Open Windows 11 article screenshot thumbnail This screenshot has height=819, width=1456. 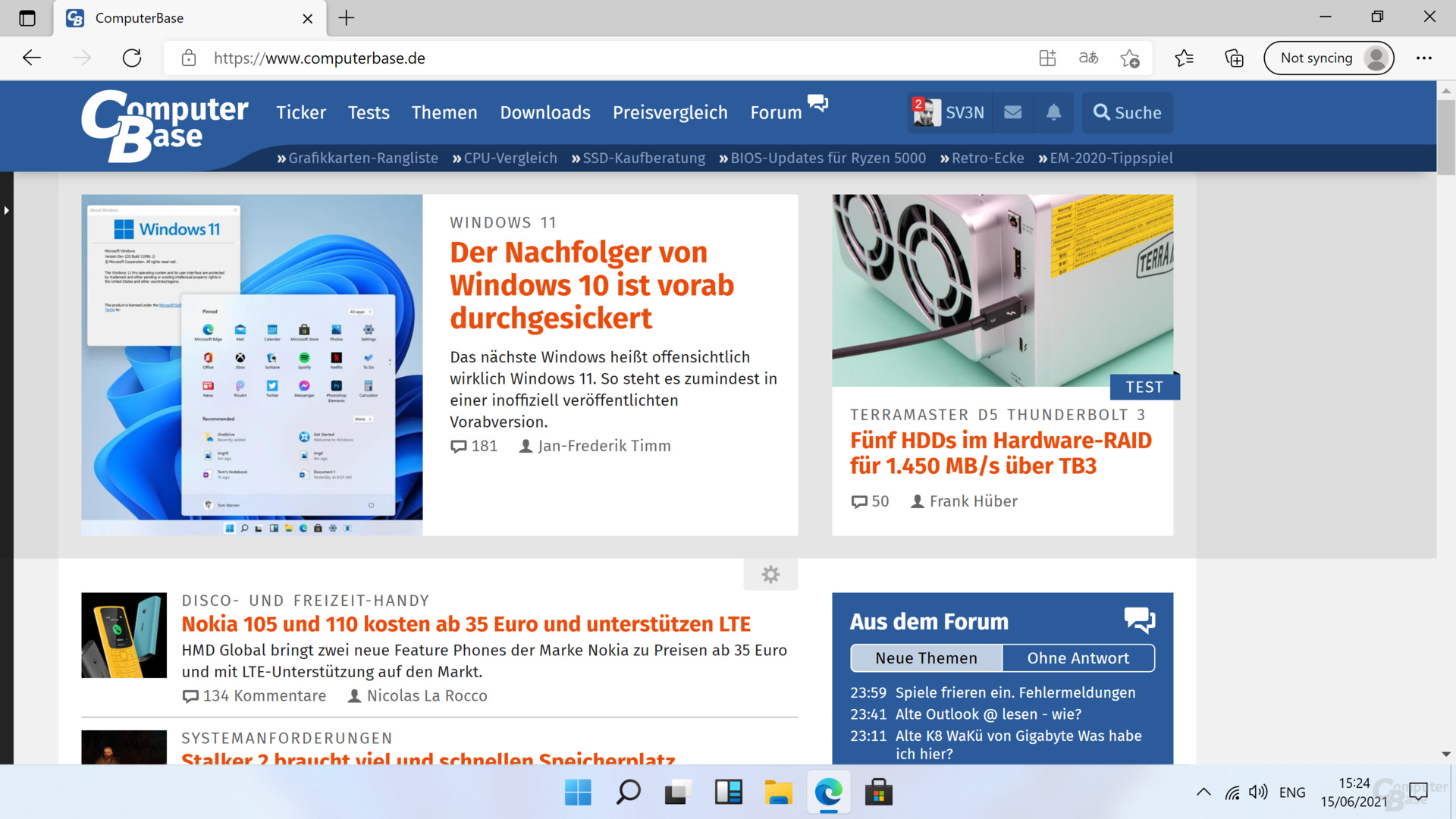[x=252, y=365]
